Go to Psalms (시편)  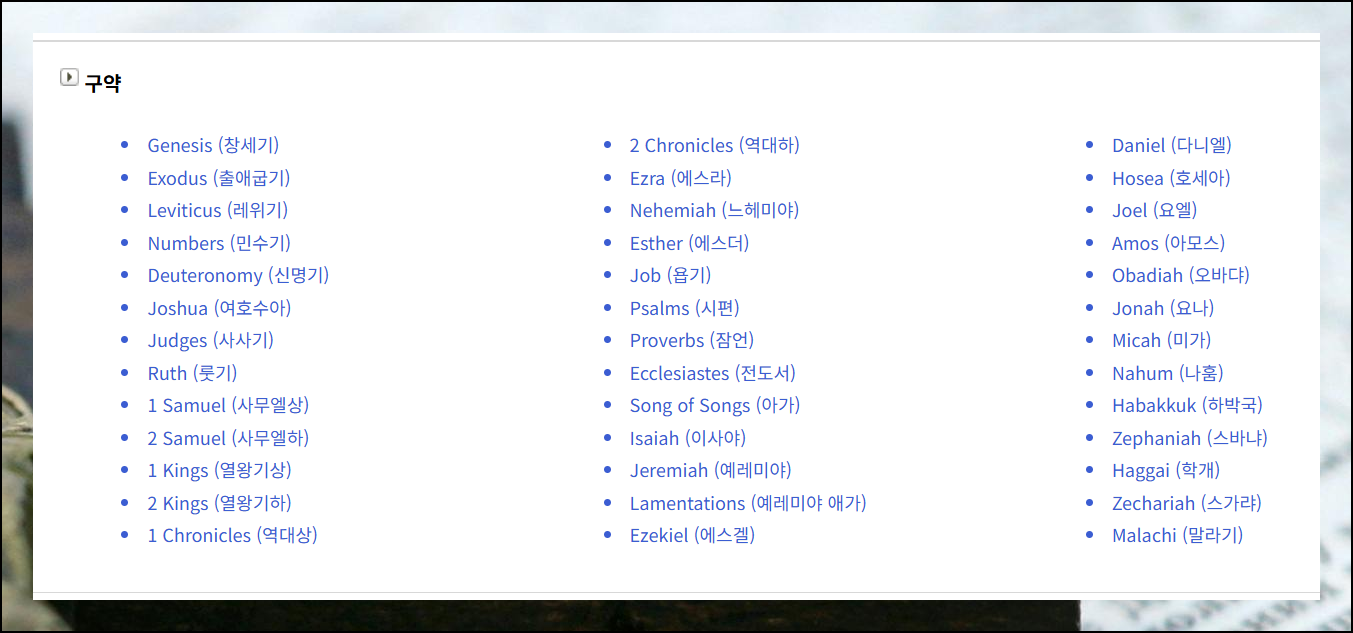coord(685,308)
